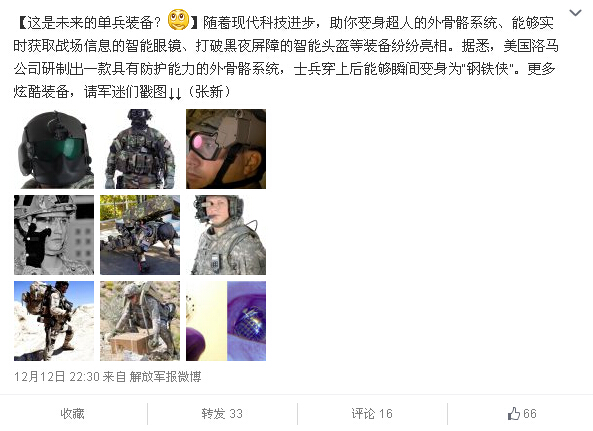Open the soldier with headset thumbnail
This screenshot has height=431, width=593.
coord(226,235)
